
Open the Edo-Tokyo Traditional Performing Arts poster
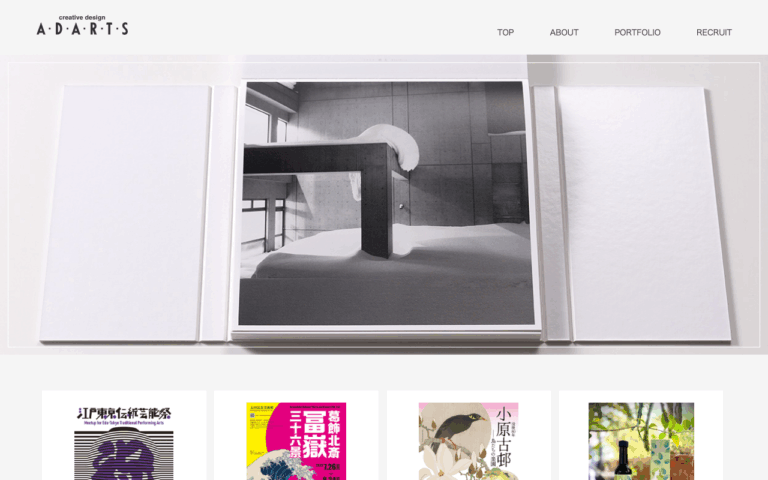pos(124,435)
